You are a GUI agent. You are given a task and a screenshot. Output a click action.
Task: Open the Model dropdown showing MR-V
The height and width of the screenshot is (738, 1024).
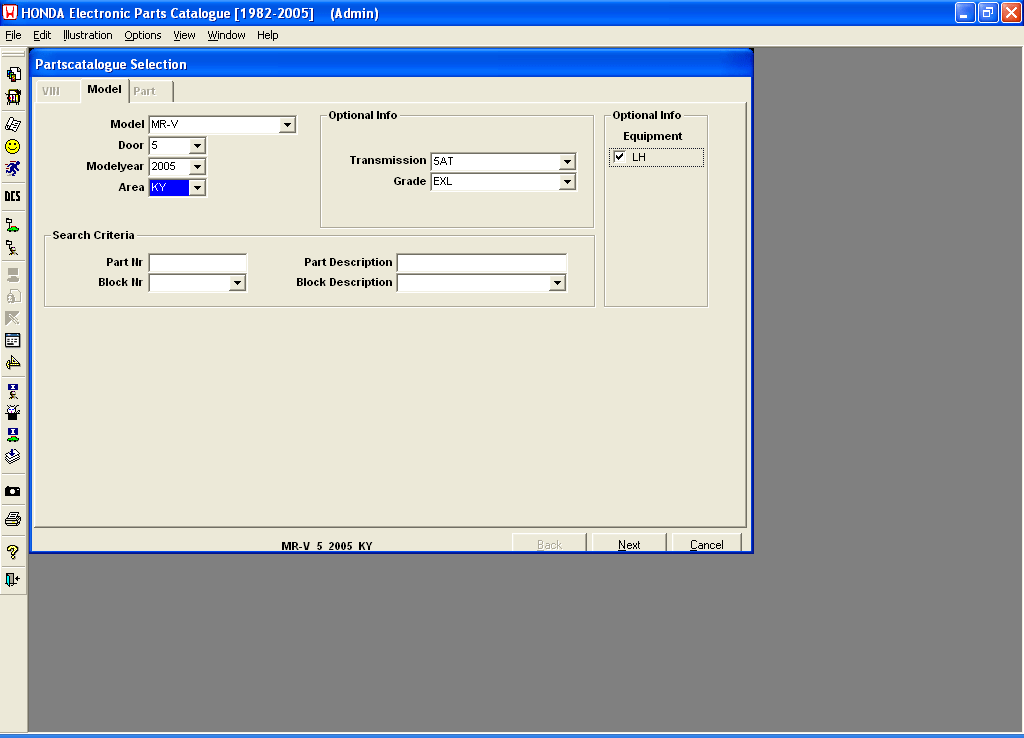(287, 125)
